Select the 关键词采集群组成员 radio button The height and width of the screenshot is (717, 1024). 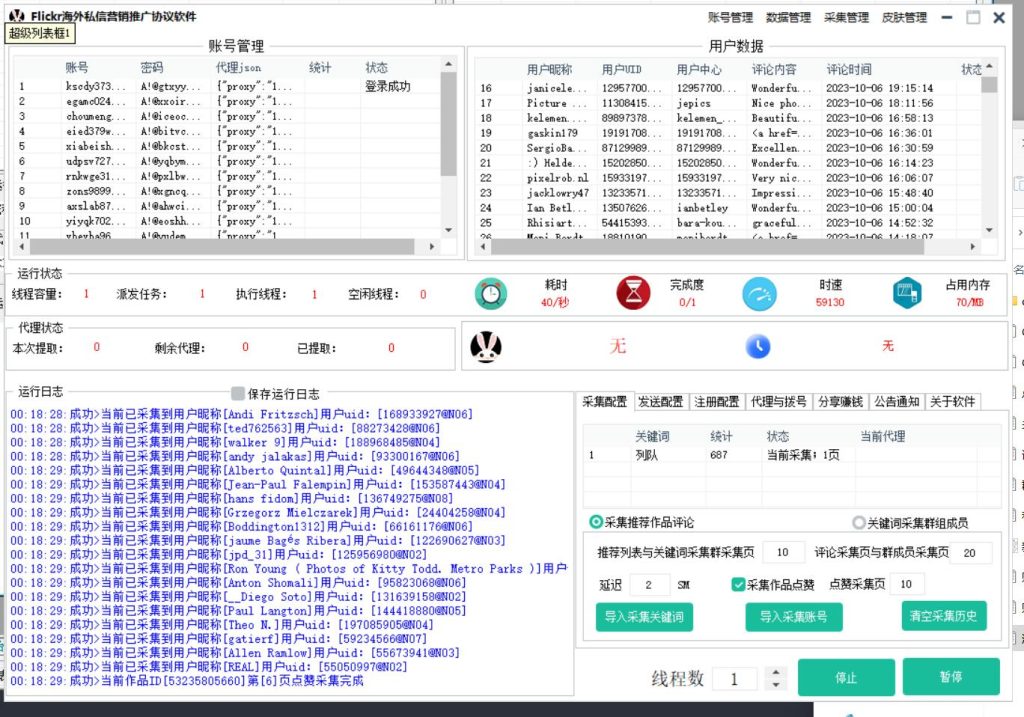click(858, 523)
